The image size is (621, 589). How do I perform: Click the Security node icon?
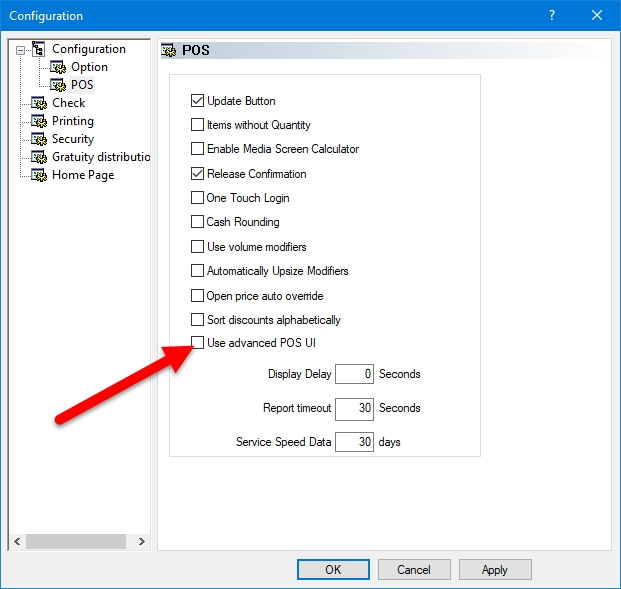(x=39, y=139)
